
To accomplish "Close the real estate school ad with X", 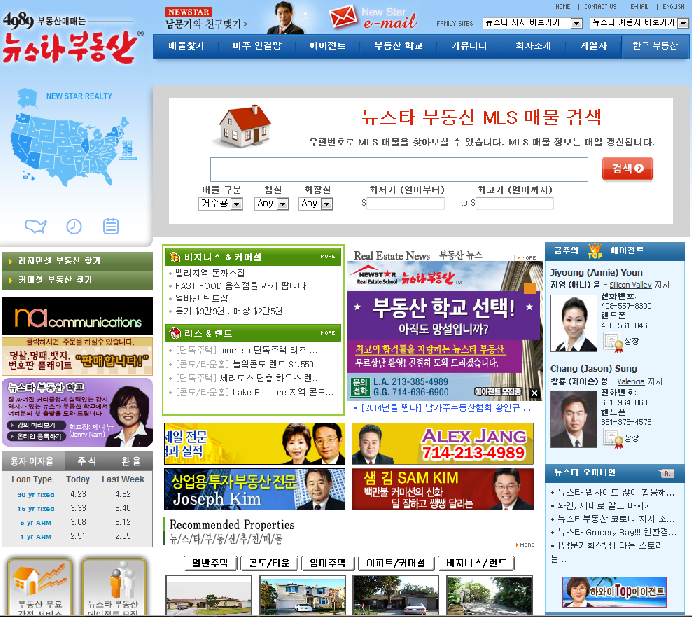I will [534, 393].
